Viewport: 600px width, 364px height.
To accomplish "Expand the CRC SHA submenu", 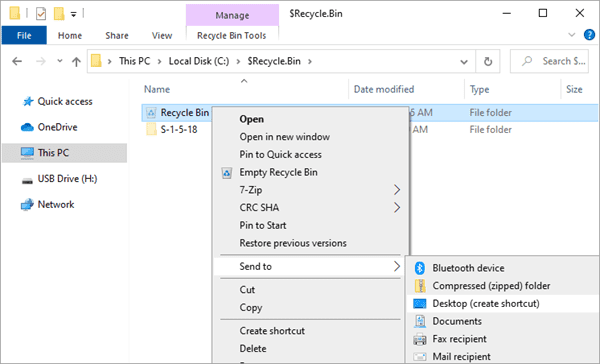I will (x=310, y=207).
